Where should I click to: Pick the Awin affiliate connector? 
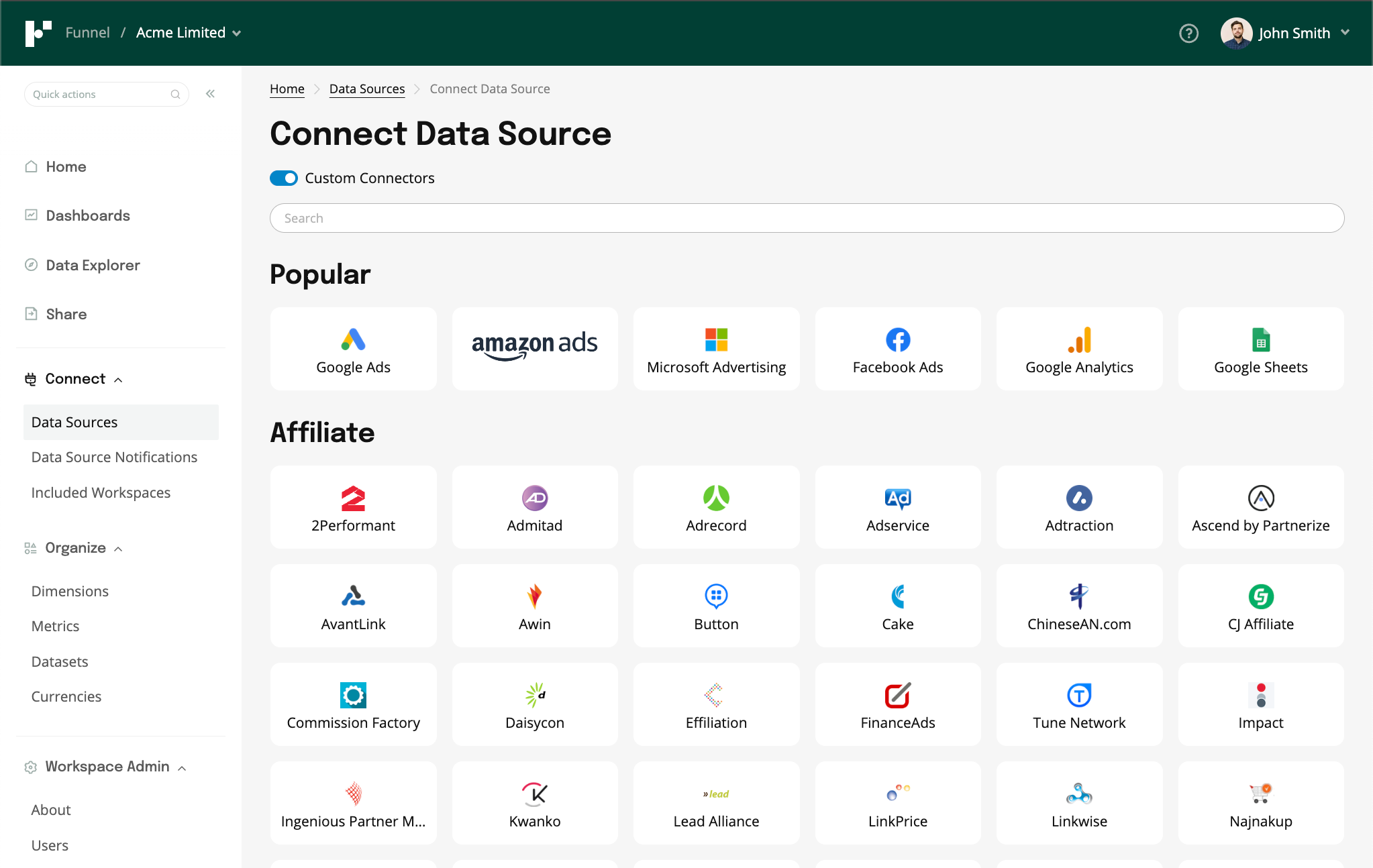tap(534, 605)
